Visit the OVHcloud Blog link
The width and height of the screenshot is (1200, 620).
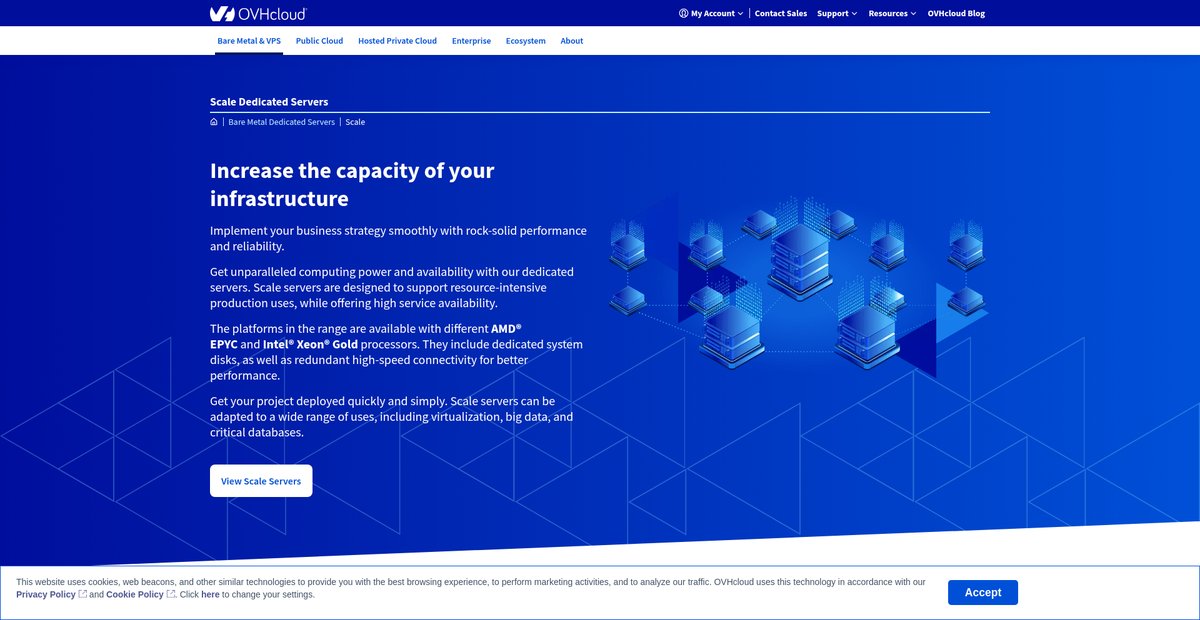[x=956, y=14]
